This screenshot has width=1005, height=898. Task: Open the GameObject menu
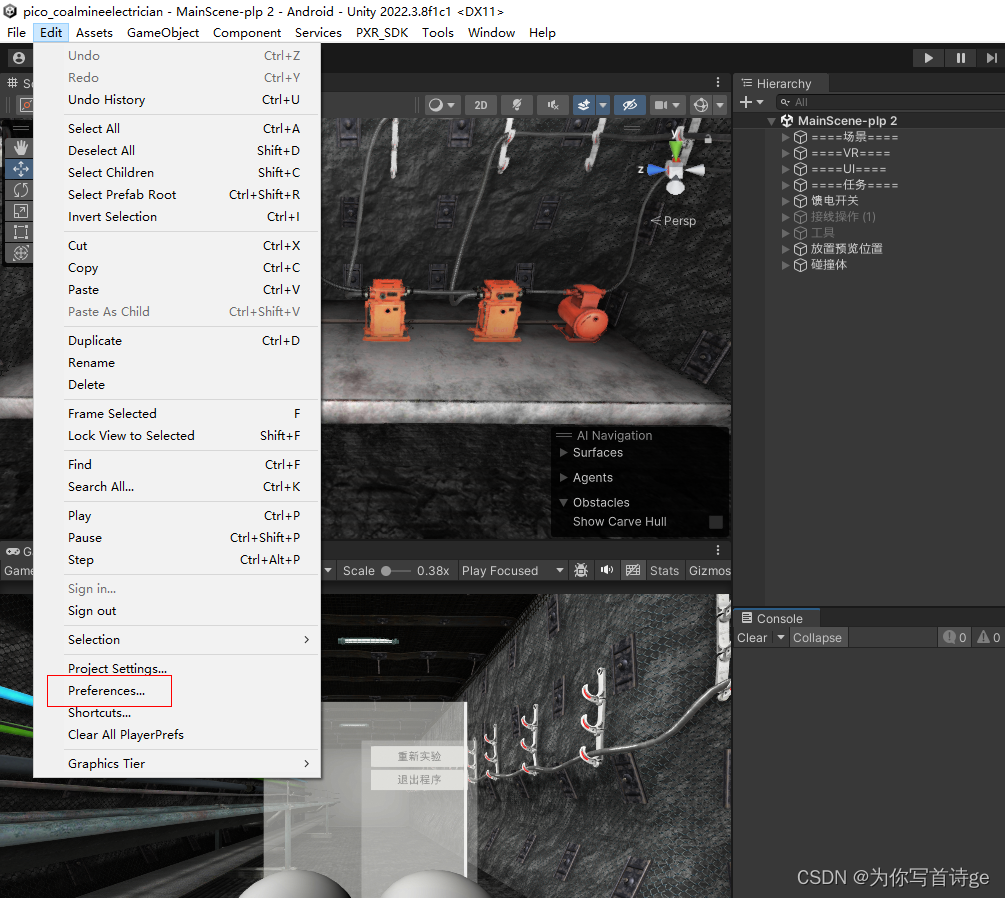point(163,33)
